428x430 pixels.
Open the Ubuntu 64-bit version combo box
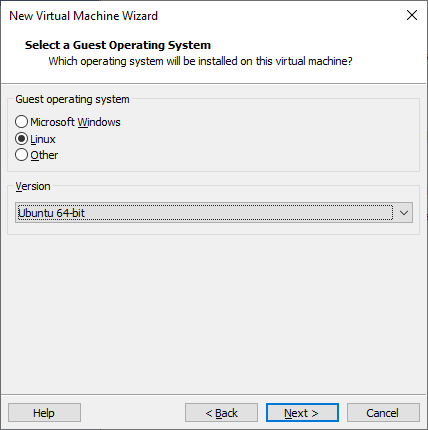point(214,213)
